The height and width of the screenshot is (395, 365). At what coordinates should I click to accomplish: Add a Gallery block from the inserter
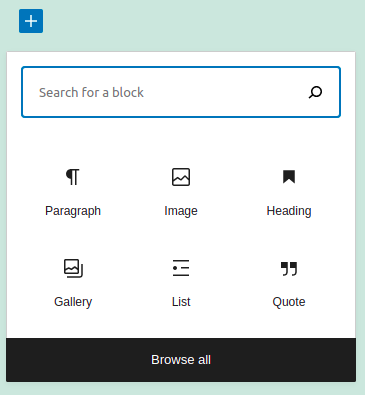73,283
